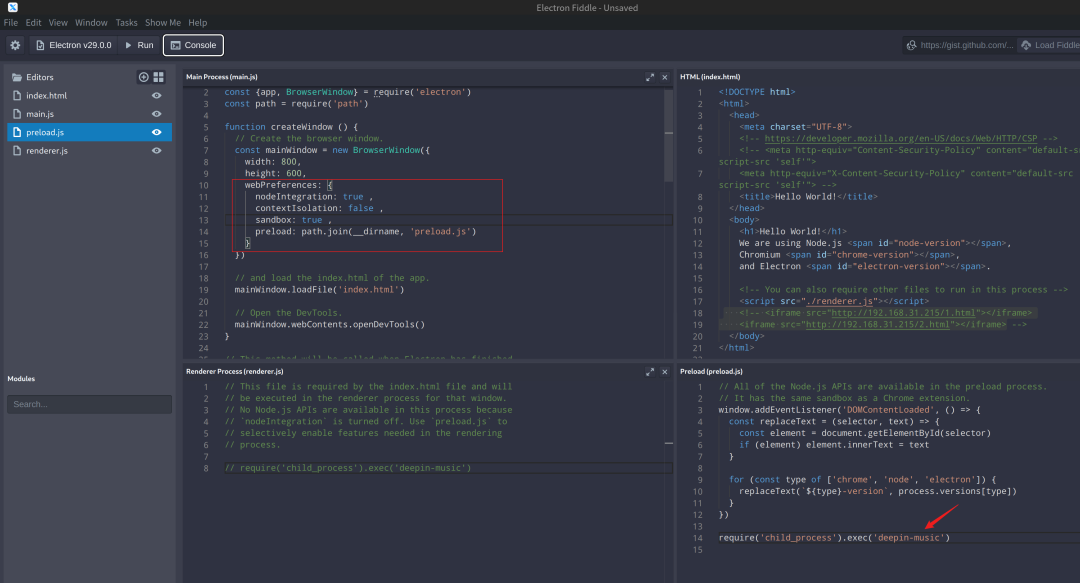Viewport: 1080px width, 583px height.
Task: Toggle visibility of renderer.js editor
Action: pos(156,151)
